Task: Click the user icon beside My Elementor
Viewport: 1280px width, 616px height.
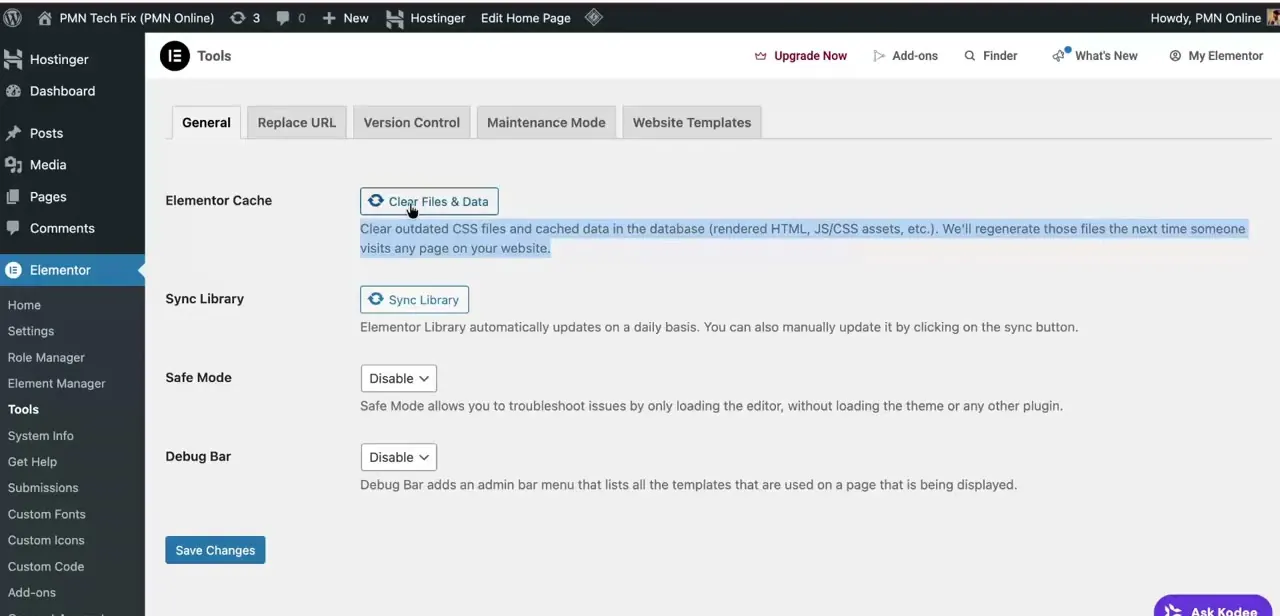Action: pos(1175,56)
